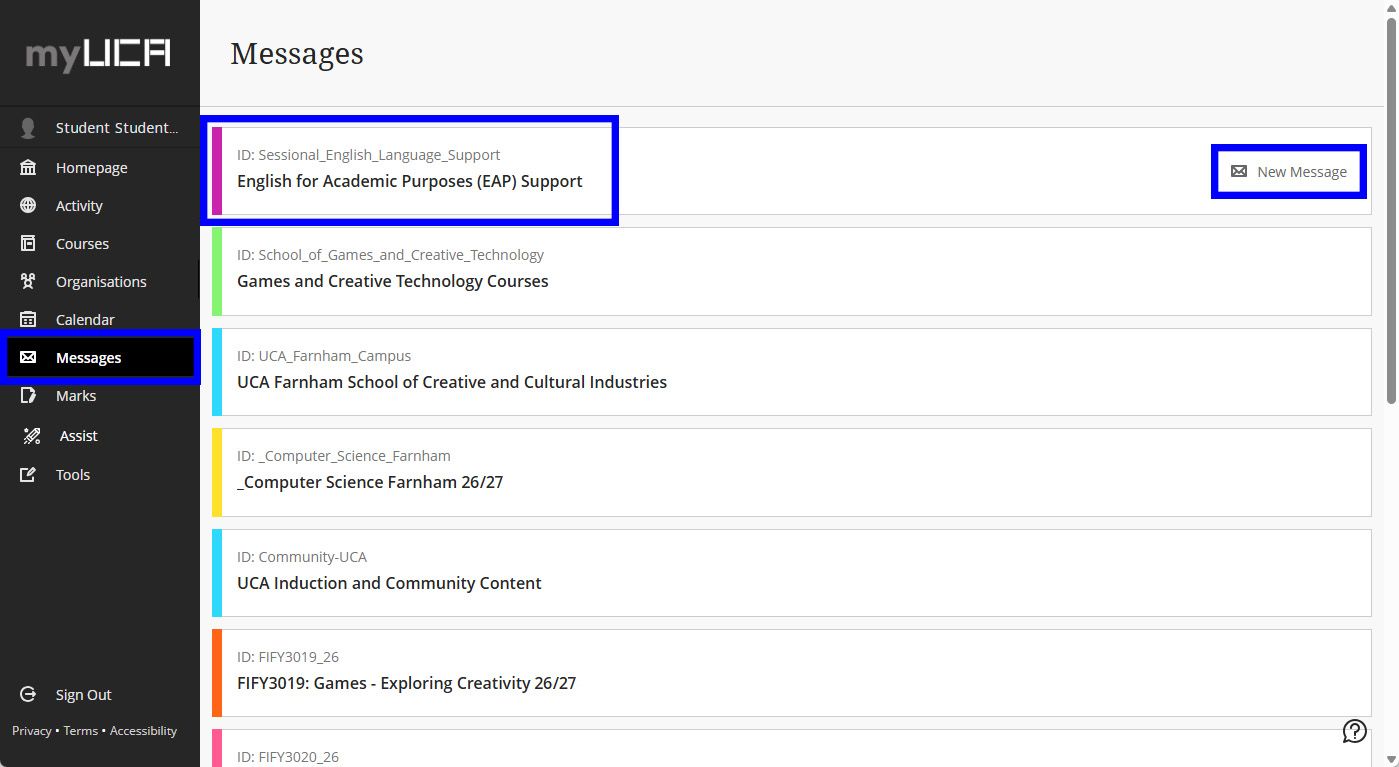1399x767 pixels.
Task: Go to Homepage in the sidebar
Action: pos(100,167)
